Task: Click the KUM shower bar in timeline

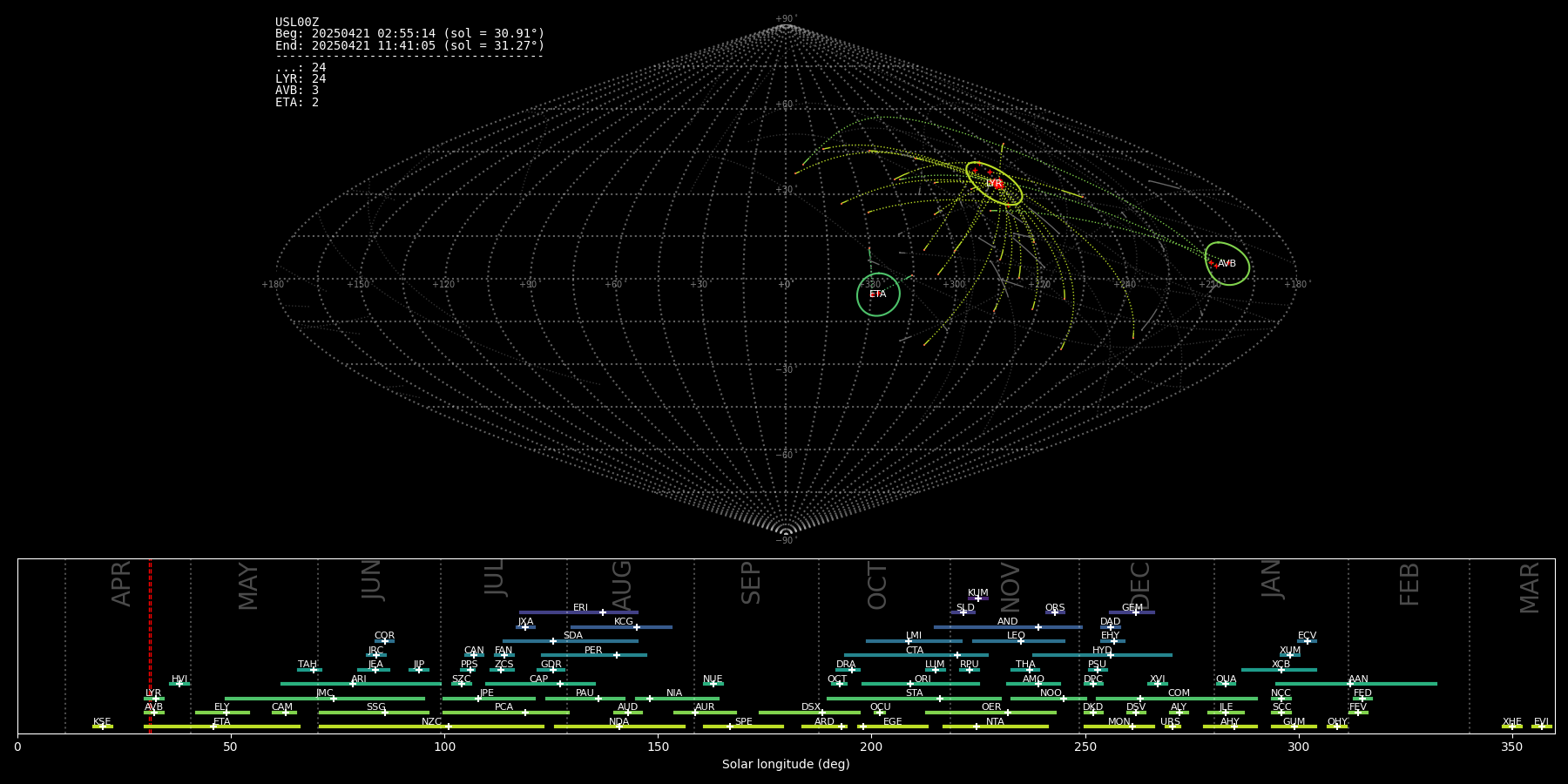Action: 978,598
